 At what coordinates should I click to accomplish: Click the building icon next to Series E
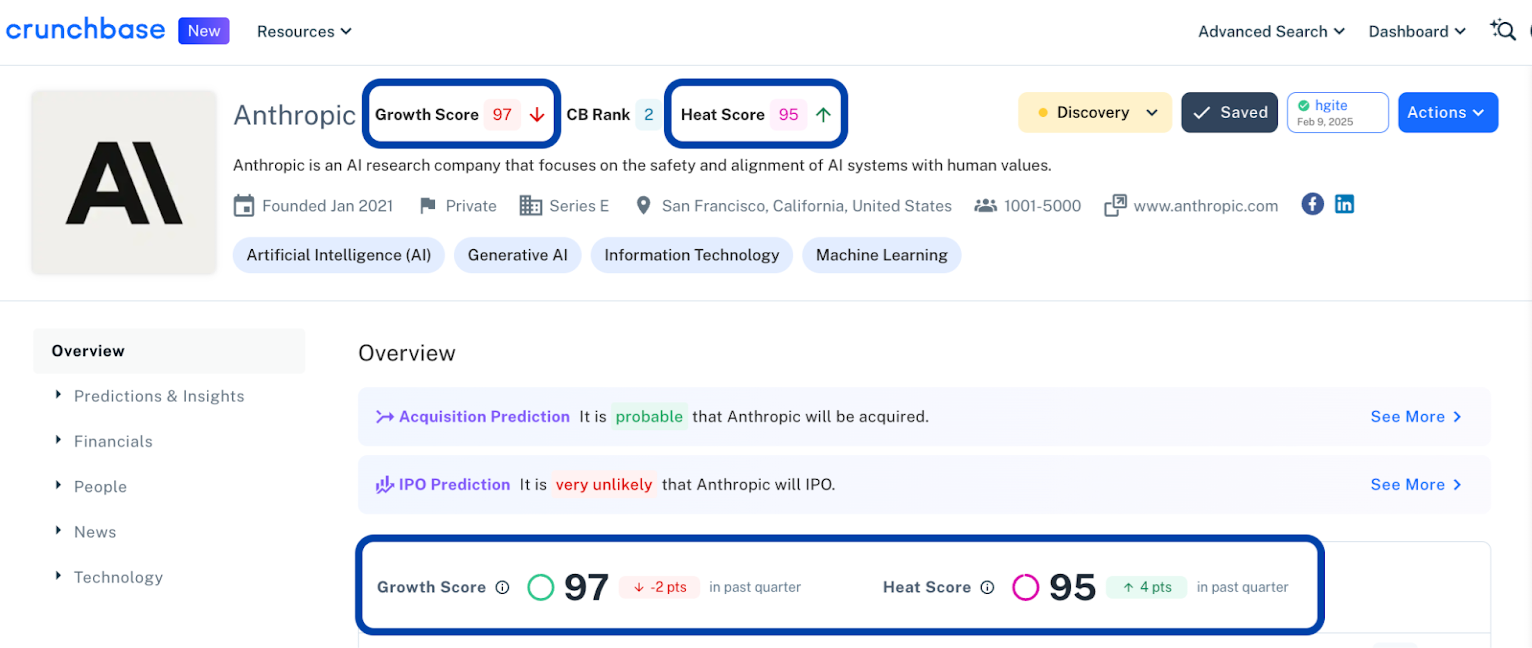pyautogui.click(x=531, y=206)
